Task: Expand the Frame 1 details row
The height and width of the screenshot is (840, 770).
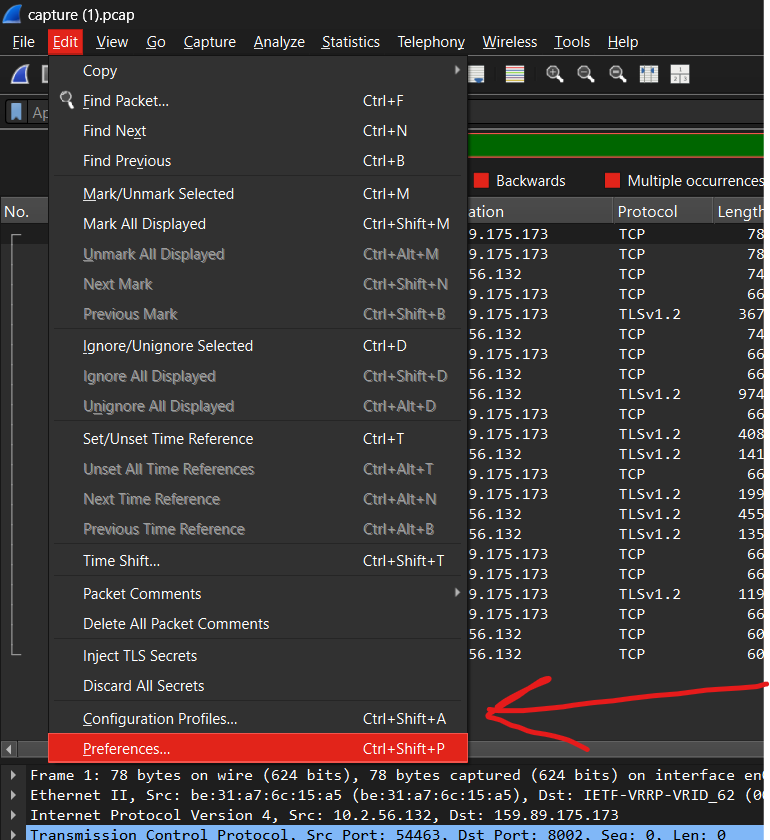Action: pyautogui.click(x=13, y=775)
